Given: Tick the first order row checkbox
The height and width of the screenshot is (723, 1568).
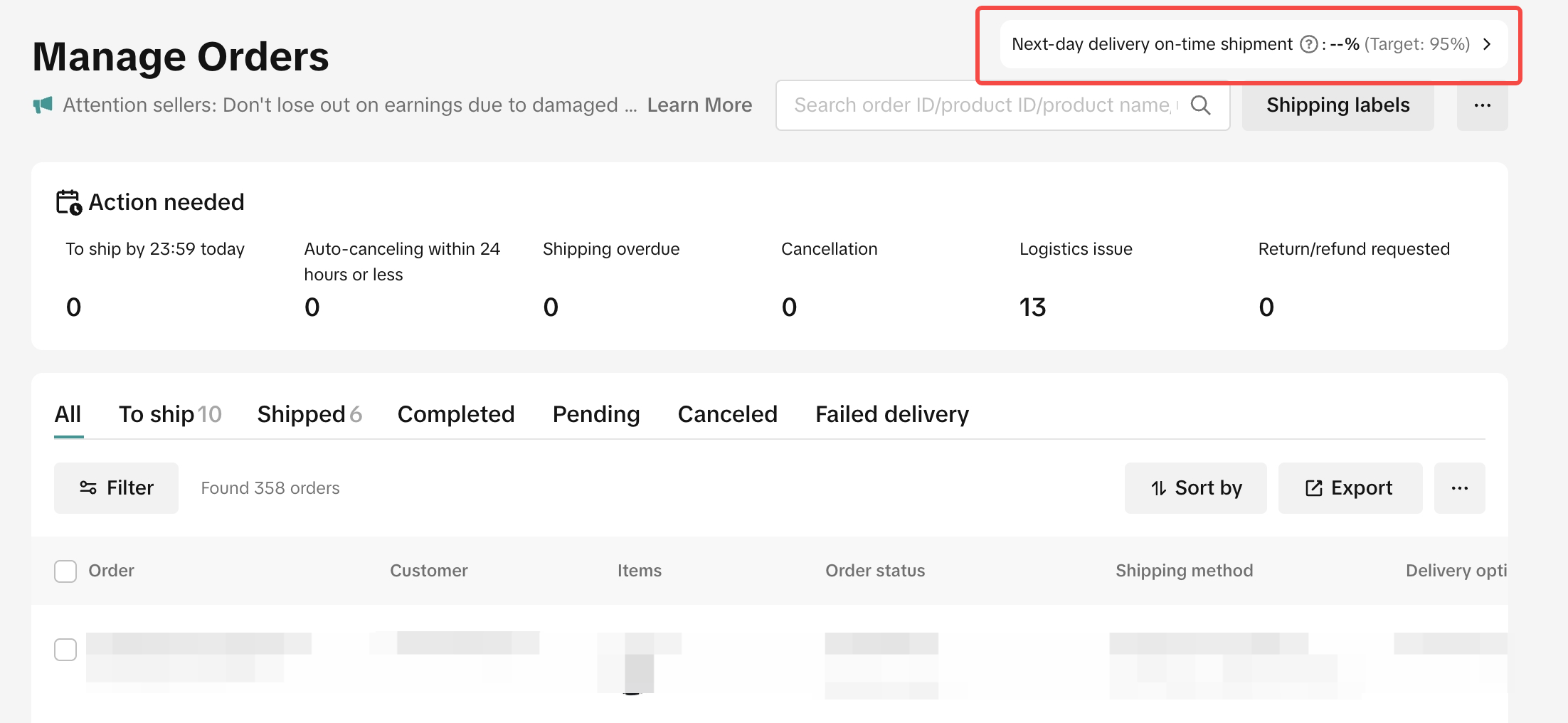Looking at the screenshot, I should point(65,649).
